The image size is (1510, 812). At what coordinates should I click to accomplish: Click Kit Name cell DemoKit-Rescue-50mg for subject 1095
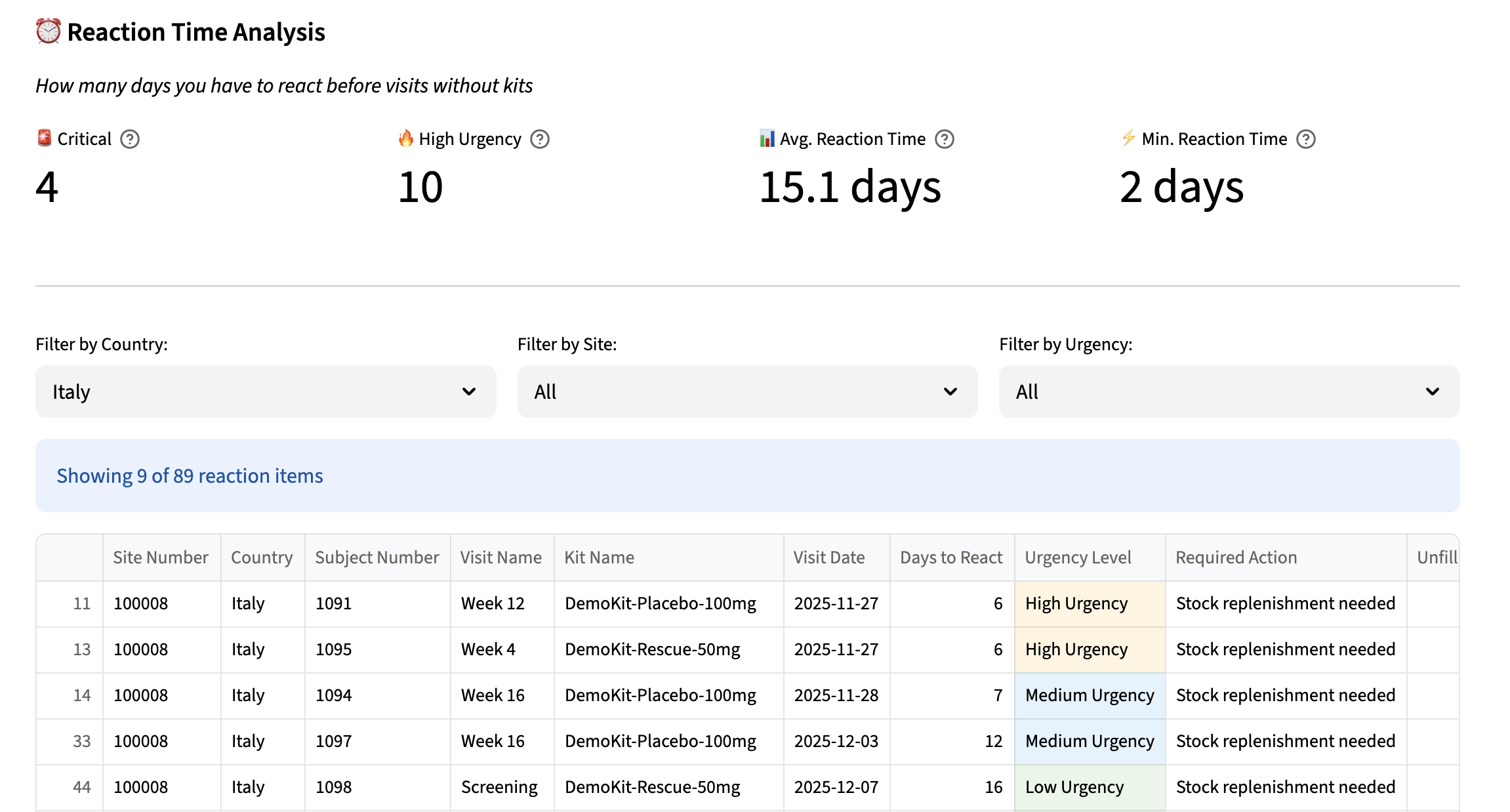click(652, 649)
